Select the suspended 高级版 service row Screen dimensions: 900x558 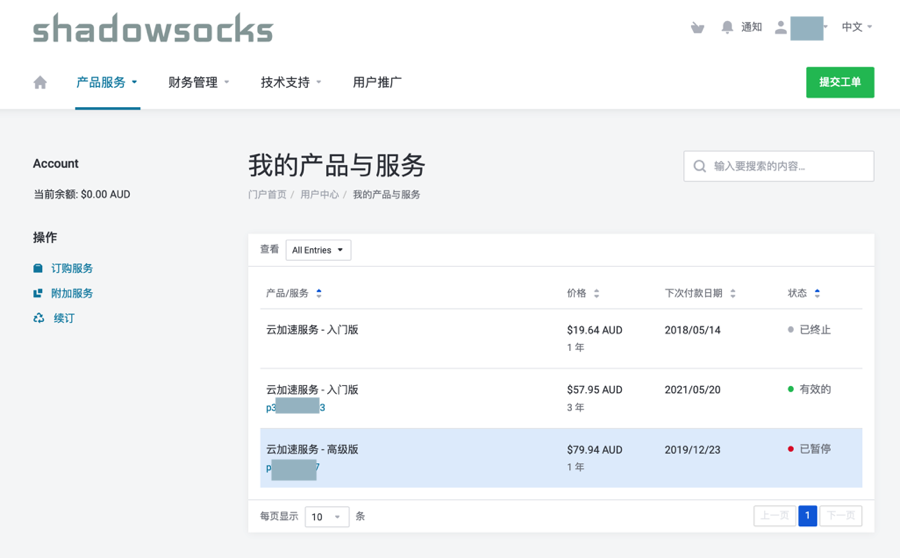click(560, 458)
